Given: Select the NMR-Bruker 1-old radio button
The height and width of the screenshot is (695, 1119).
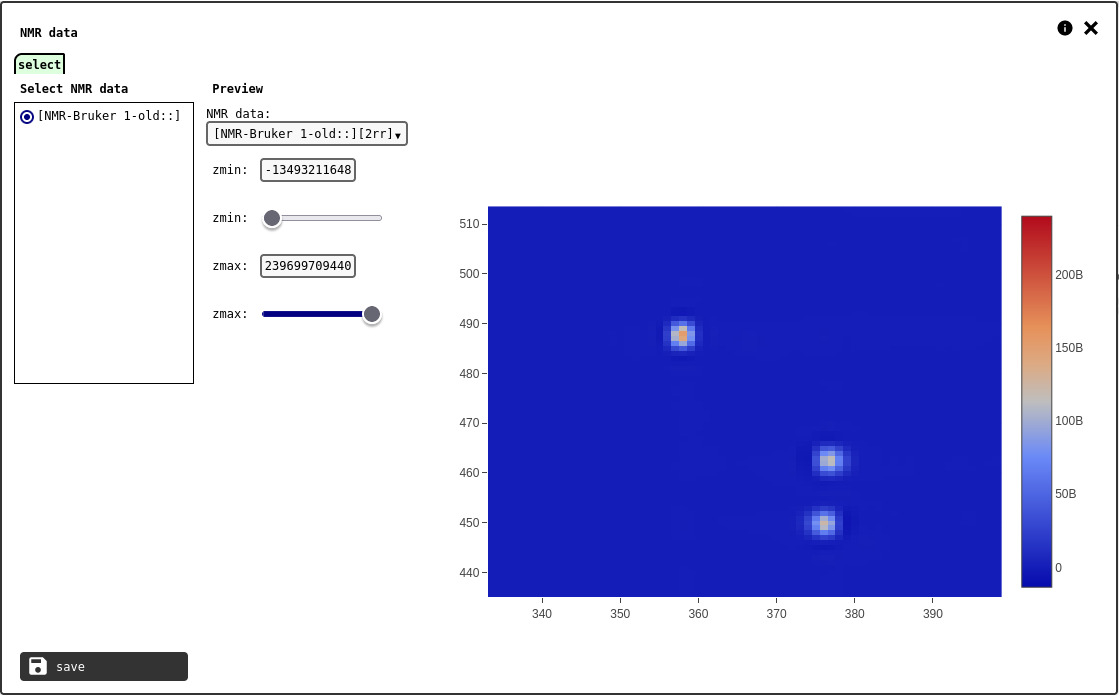Looking at the screenshot, I should pyautogui.click(x=27, y=117).
